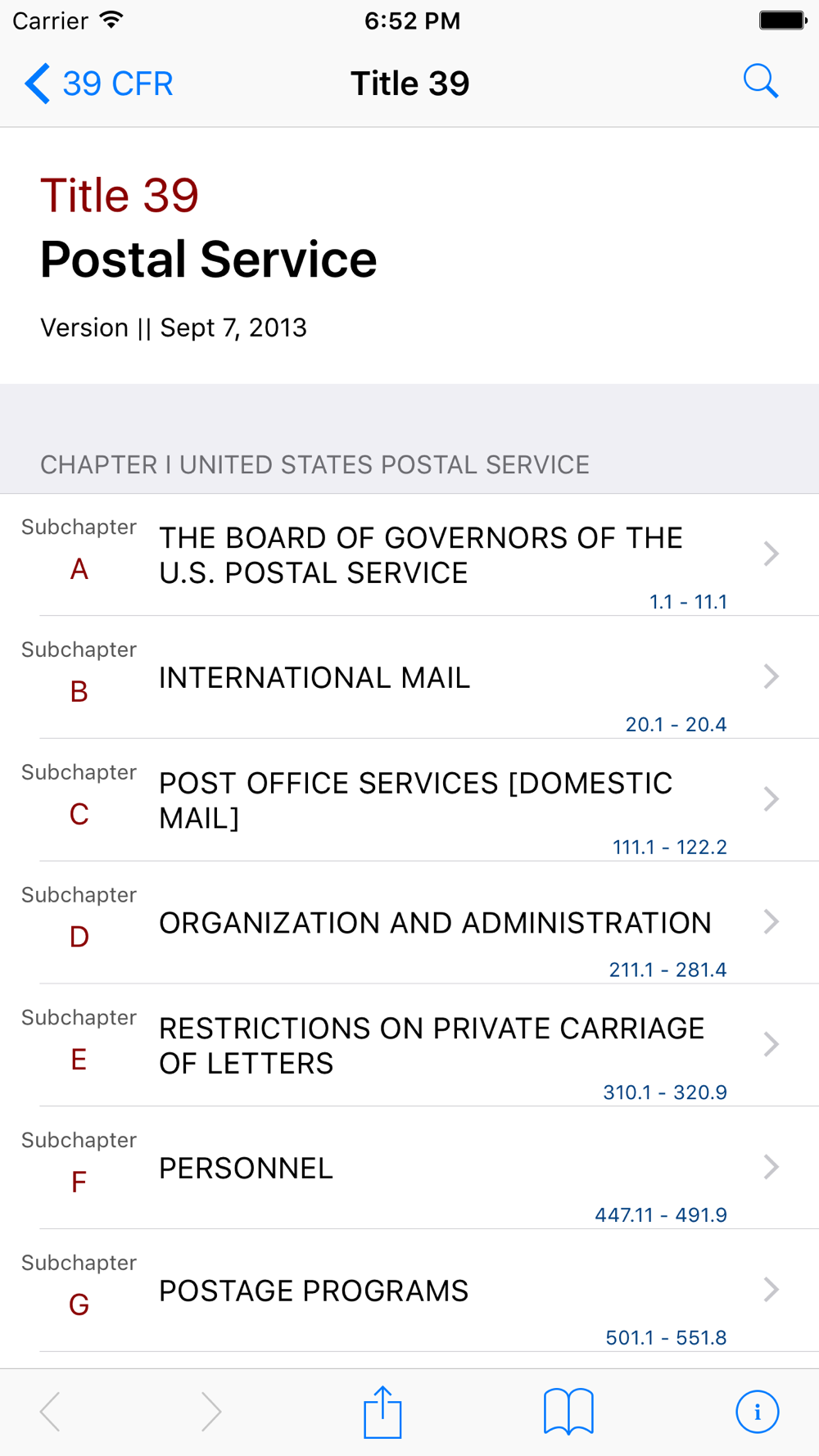
Task: Tap the info circle icon
Action: 757,1412
